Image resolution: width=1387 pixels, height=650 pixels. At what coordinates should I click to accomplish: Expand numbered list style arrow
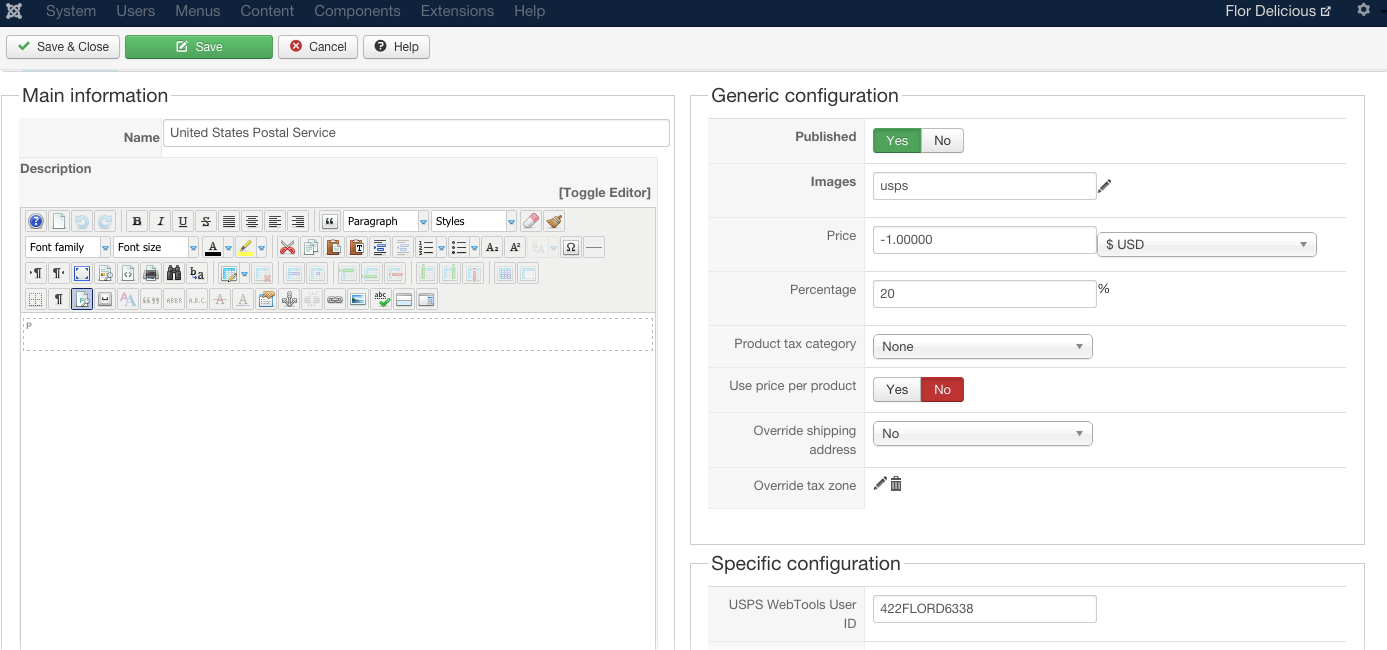point(441,247)
